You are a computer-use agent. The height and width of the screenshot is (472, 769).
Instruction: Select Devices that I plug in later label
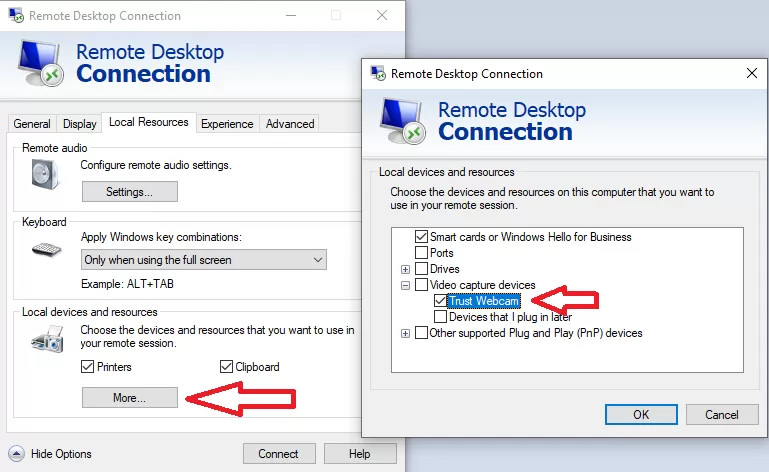pos(511,317)
